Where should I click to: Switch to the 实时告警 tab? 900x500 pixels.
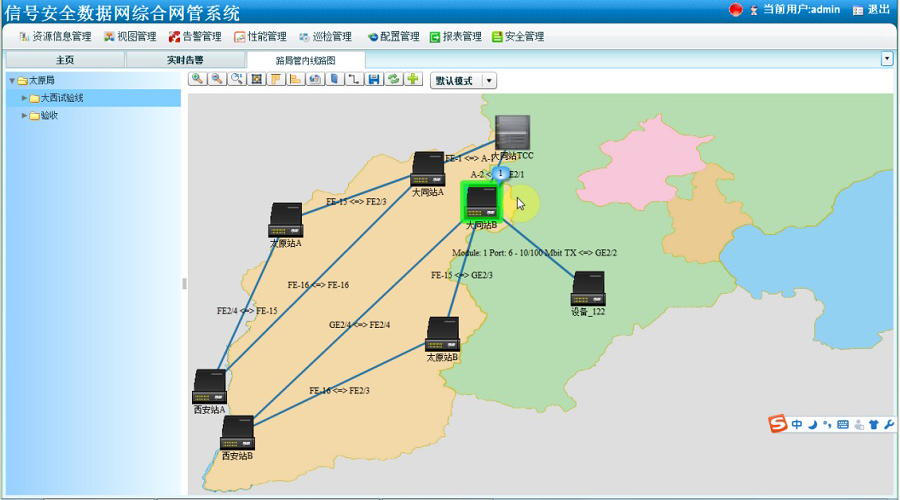[x=184, y=60]
